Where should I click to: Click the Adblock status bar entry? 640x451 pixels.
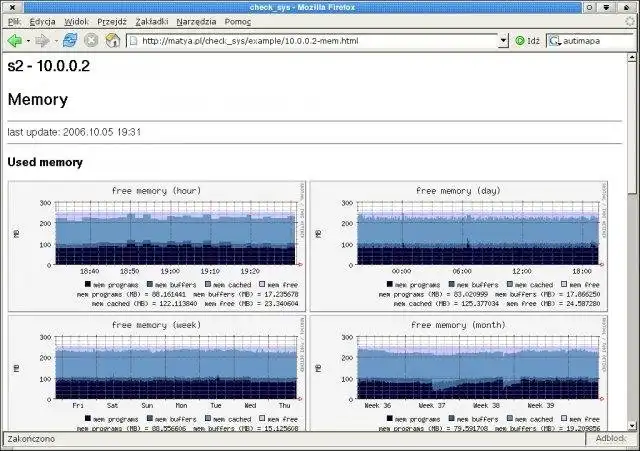click(x=610, y=438)
